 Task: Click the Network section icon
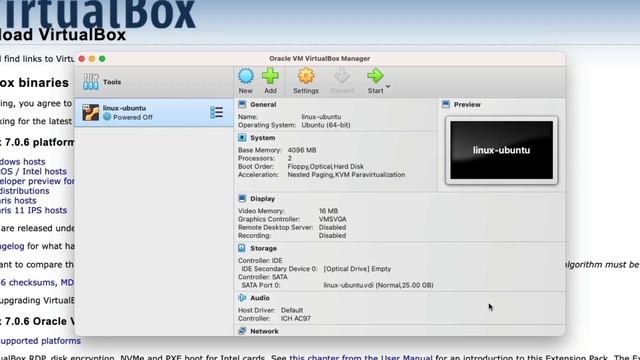pyautogui.click(x=242, y=331)
